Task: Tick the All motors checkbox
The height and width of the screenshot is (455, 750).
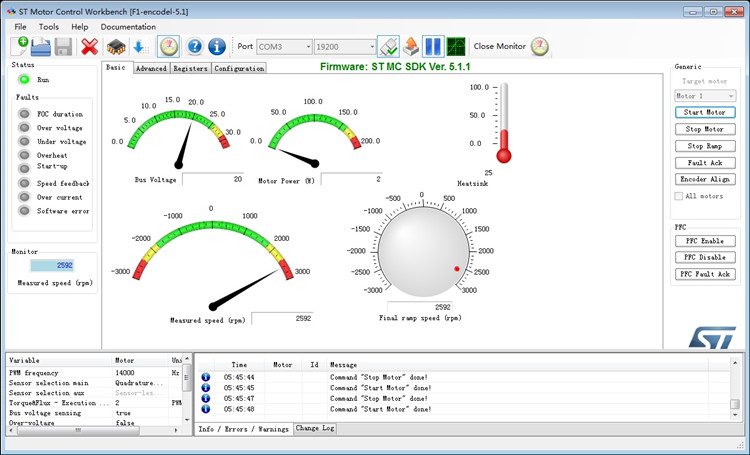Action: pos(678,196)
